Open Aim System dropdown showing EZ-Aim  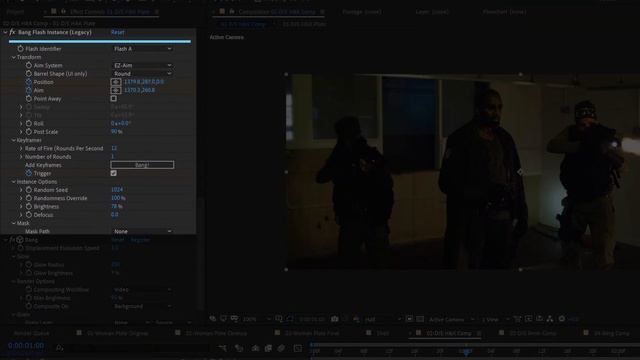tap(142, 65)
